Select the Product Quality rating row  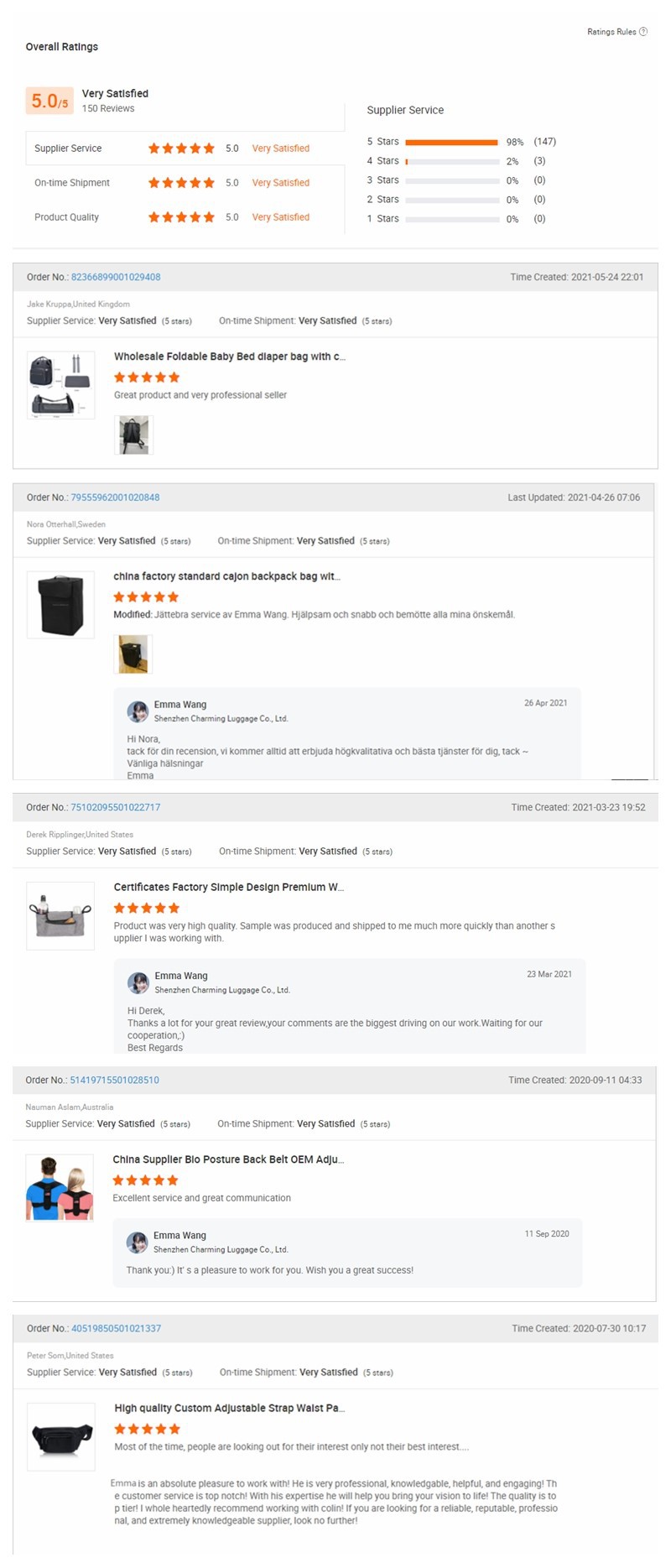(185, 217)
